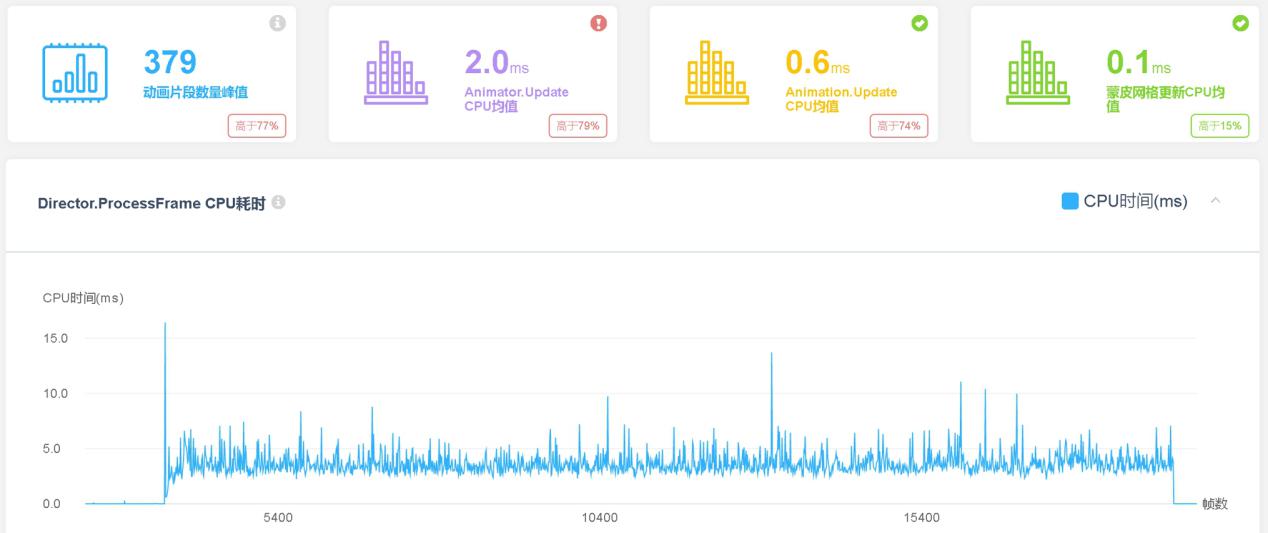The width and height of the screenshot is (1268, 533).
Task: Click the green 高于15% badge
Action: 1220,126
